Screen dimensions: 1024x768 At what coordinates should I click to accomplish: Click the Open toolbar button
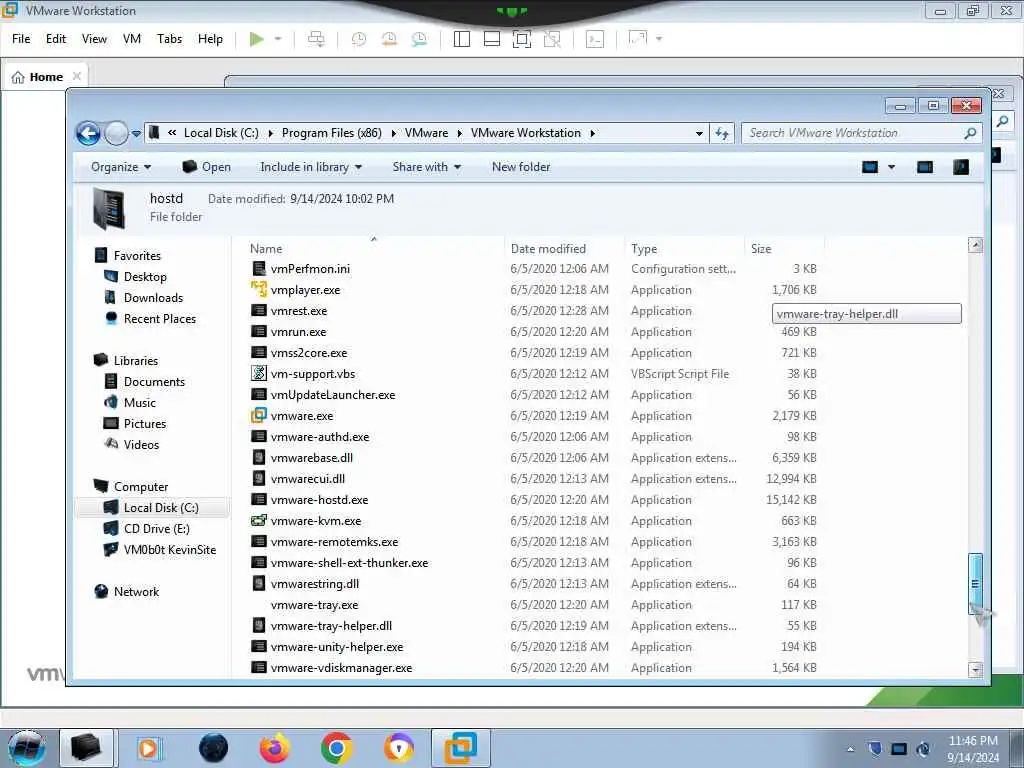coord(206,167)
